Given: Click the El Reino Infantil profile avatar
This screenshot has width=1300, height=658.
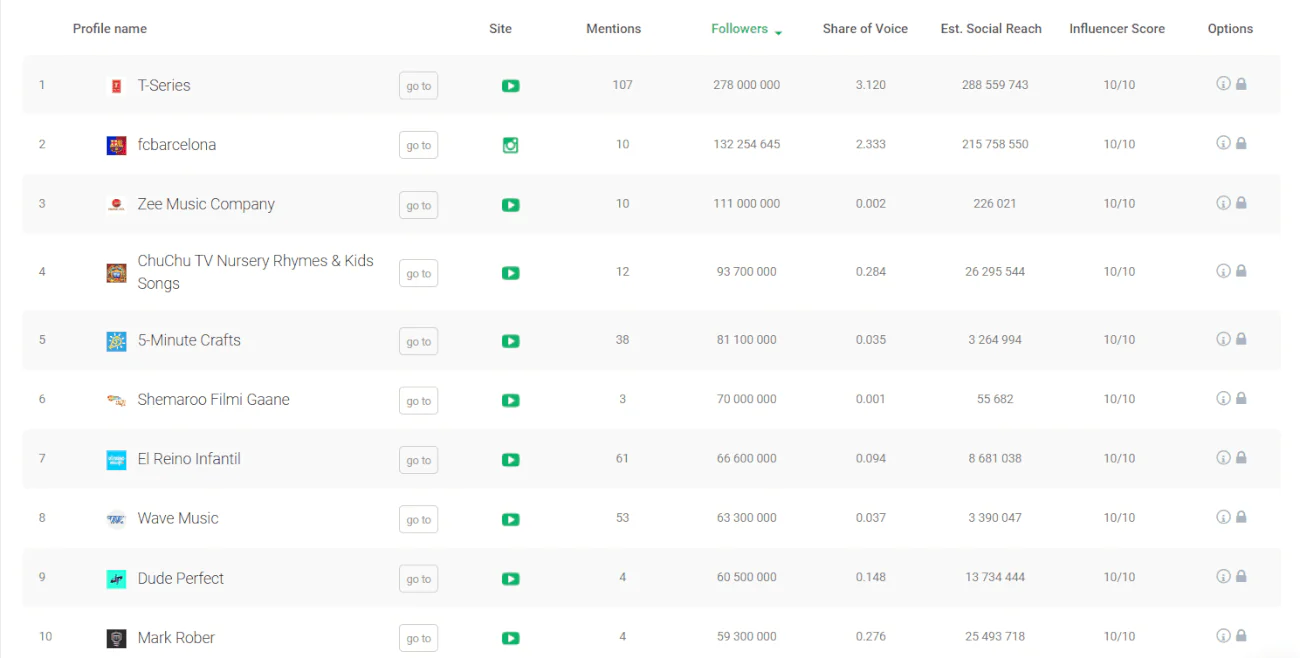Looking at the screenshot, I should click(116, 460).
